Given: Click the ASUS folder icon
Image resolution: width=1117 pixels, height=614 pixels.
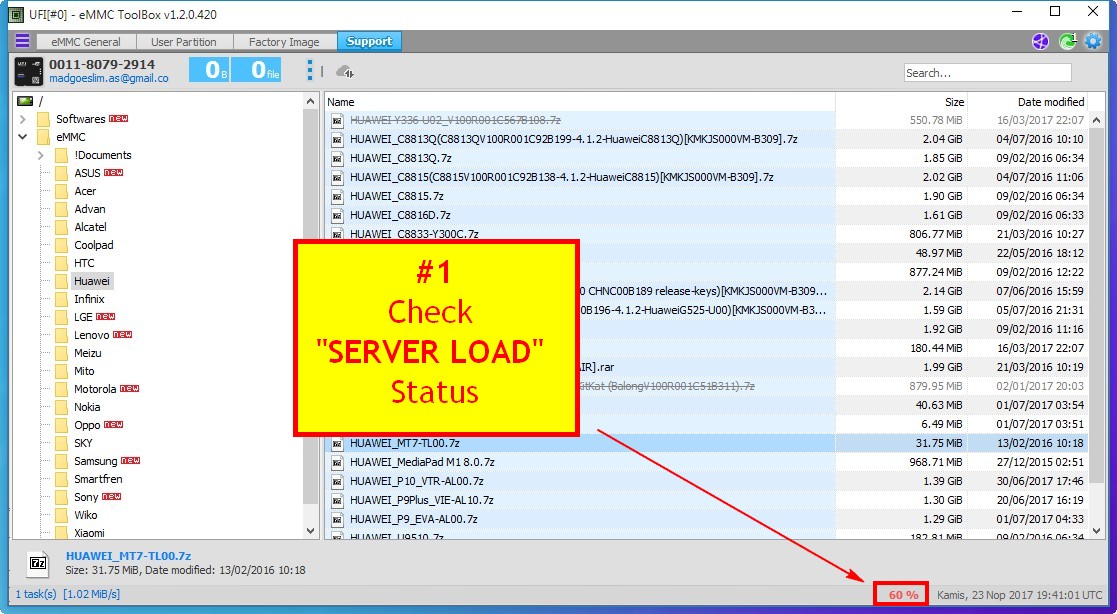Looking at the screenshot, I should [61, 173].
